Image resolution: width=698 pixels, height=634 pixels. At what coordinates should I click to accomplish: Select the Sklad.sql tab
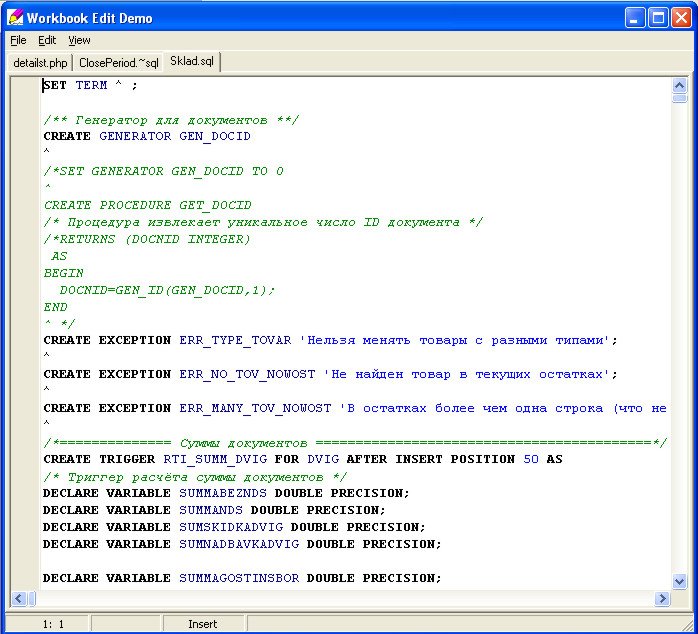point(192,62)
